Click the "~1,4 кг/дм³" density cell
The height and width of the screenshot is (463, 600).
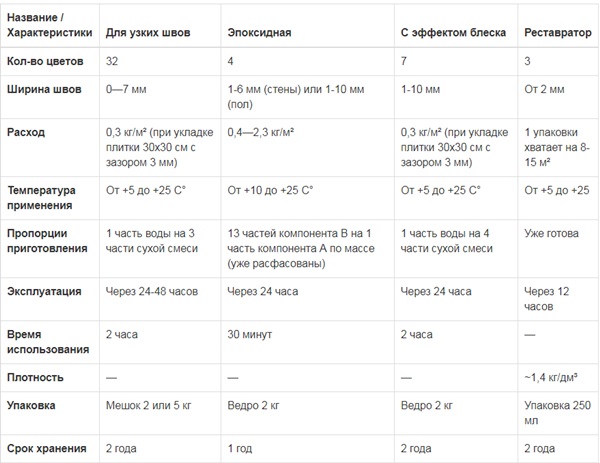554,377
